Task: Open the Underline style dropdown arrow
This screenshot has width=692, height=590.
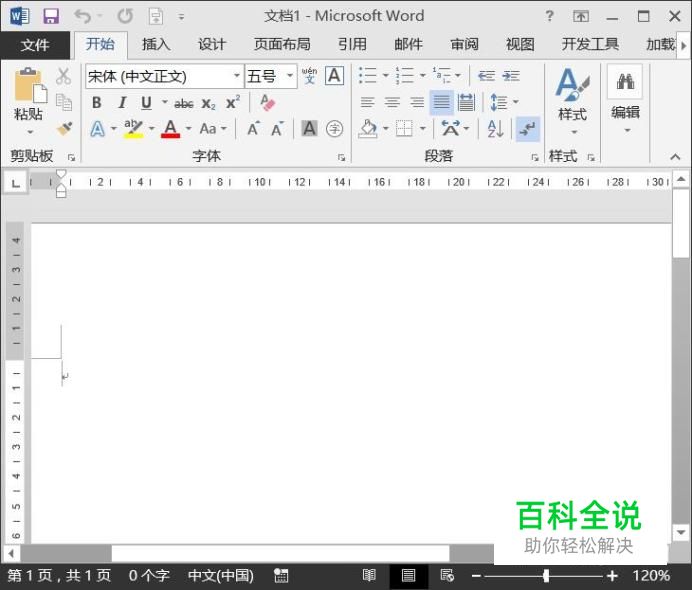Action: 165,102
